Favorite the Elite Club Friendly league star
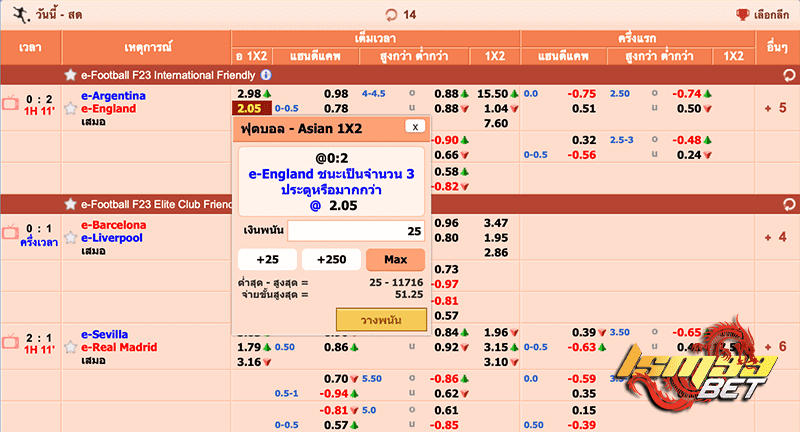Screen dimensions: 800x432 tap(70, 205)
